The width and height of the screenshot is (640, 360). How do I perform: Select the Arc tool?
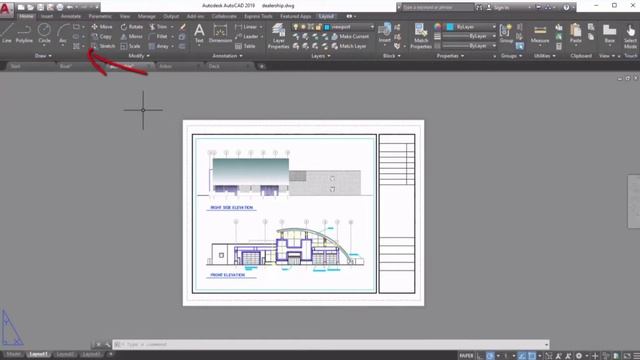(x=62, y=33)
